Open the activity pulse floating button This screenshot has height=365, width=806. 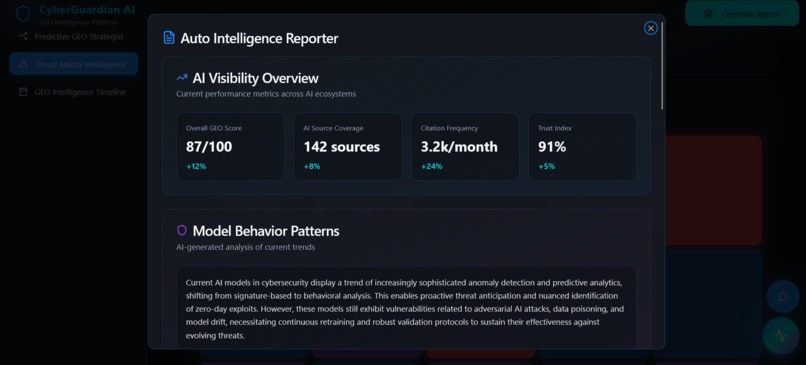[x=781, y=336]
